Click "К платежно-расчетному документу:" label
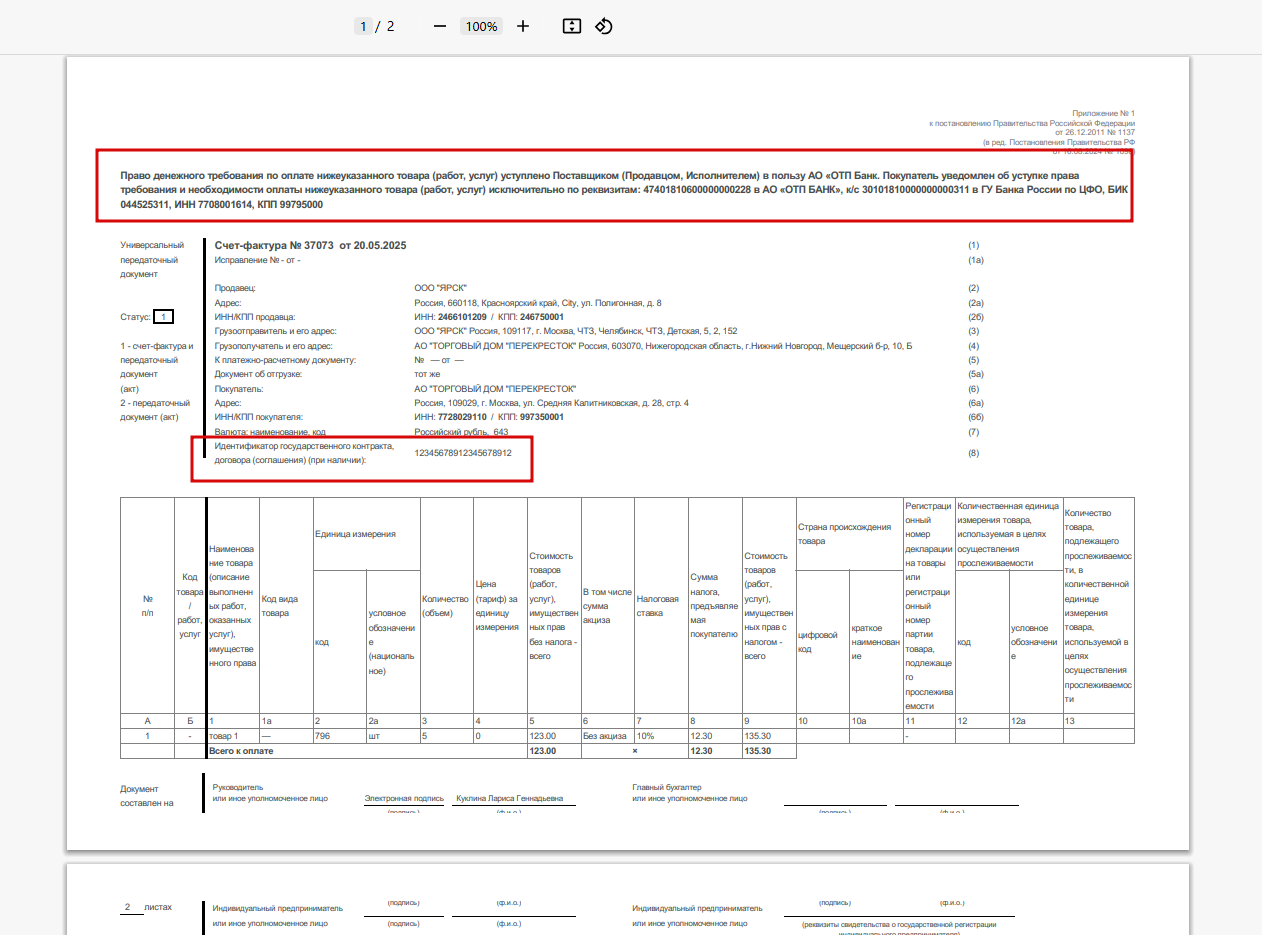Screen dimensions: 1262x935 (x=285, y=359)
